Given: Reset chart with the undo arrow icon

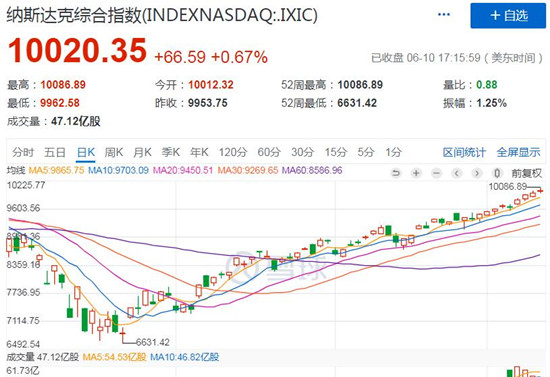Looking at the screenshot, I should [396, 173].
